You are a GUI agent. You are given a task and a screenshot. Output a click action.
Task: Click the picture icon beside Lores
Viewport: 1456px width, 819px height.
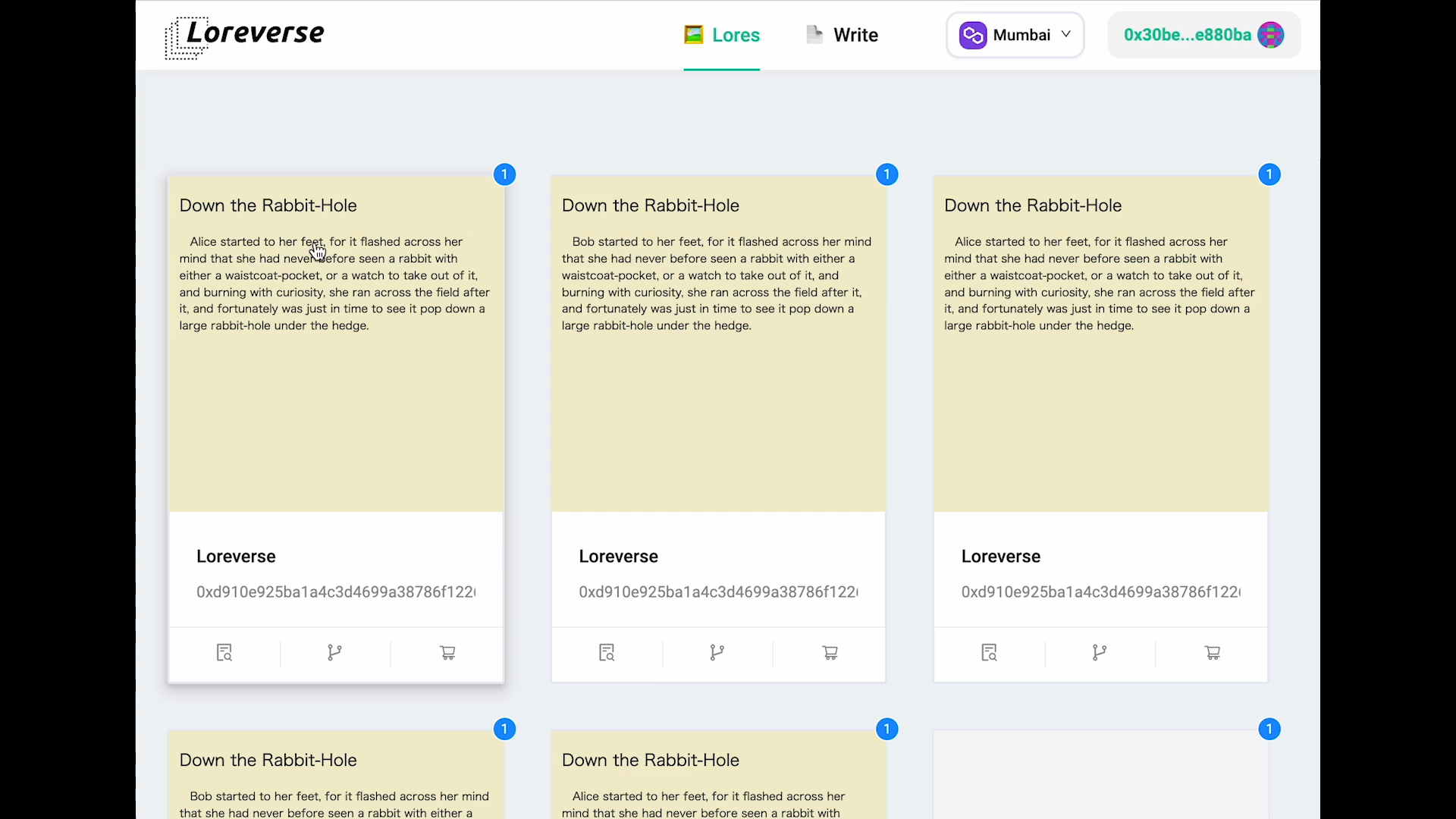693,35
